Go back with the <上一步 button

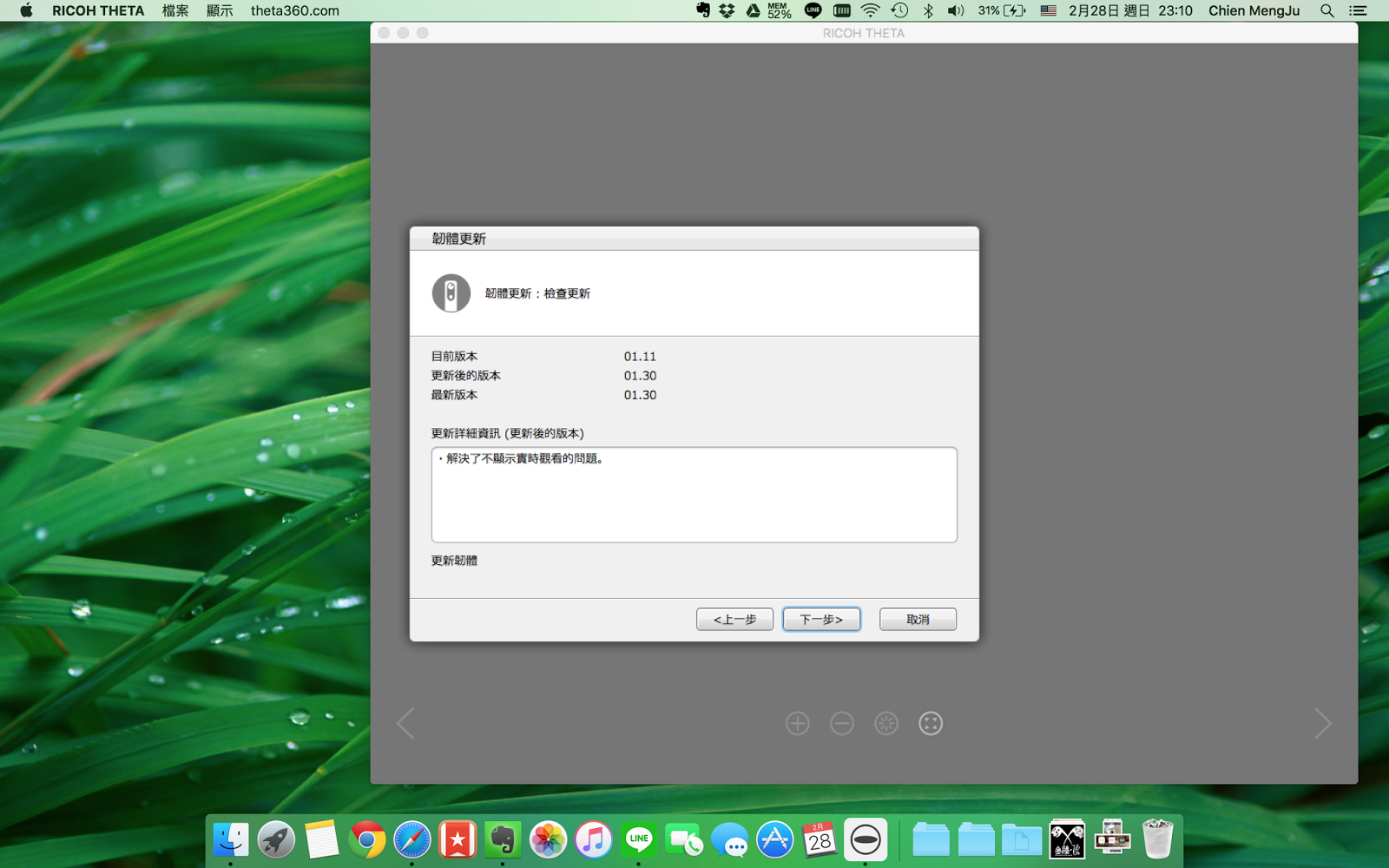(x=734, y=619)
